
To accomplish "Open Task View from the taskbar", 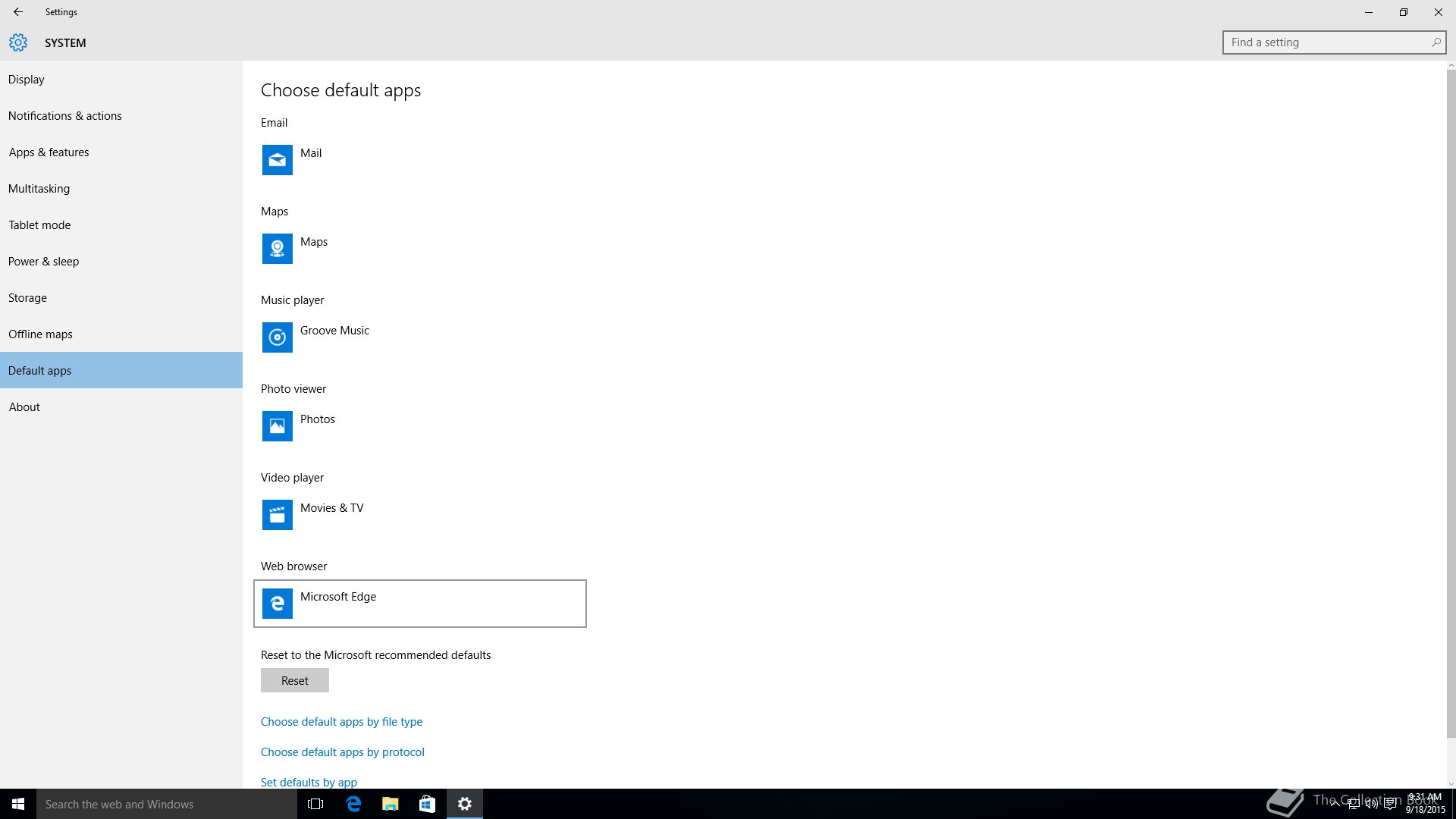I will point(315,804).
